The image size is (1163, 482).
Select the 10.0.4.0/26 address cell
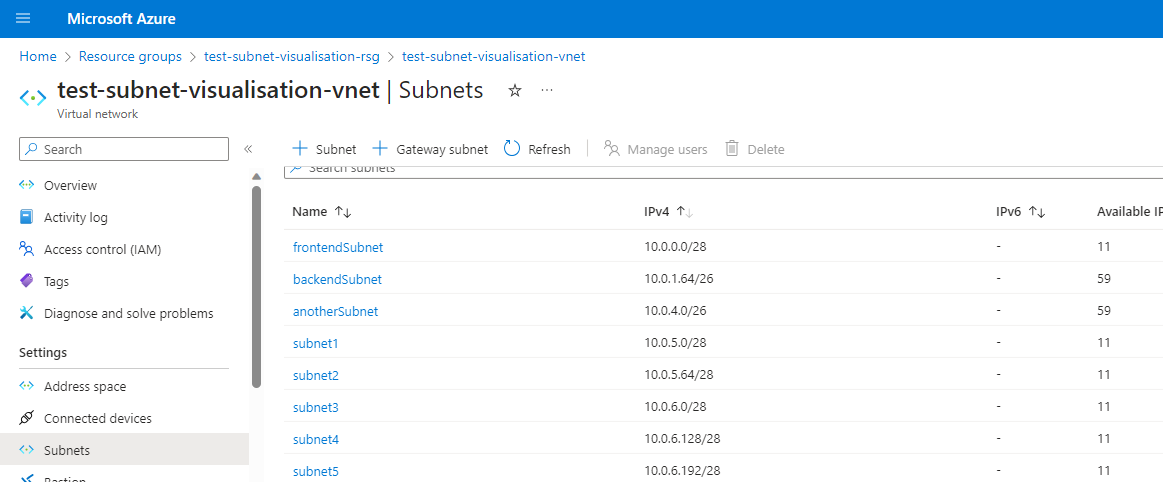pos(675,311)
